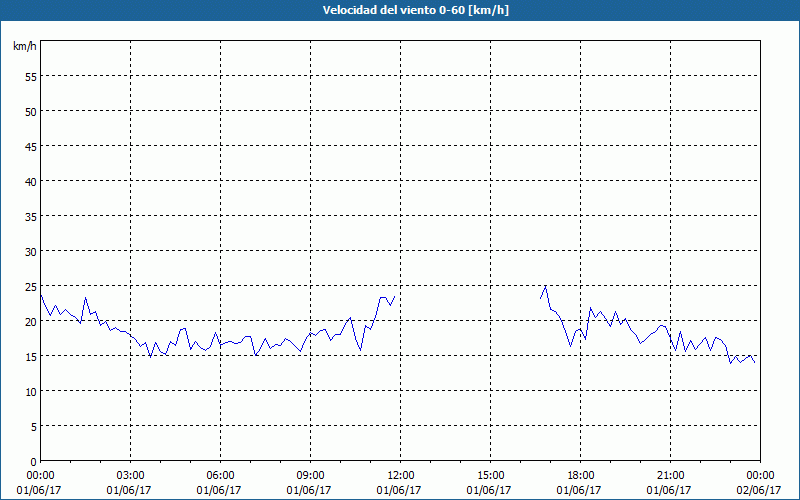Click the y-axis value 50
This screenshot has height=500, width=800.
(31, 112)
